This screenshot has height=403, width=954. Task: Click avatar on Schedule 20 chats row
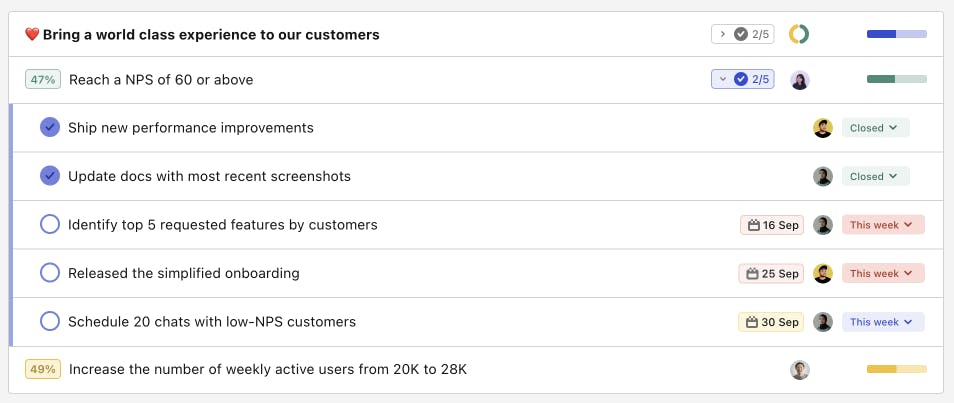click(x=822, y=322)
